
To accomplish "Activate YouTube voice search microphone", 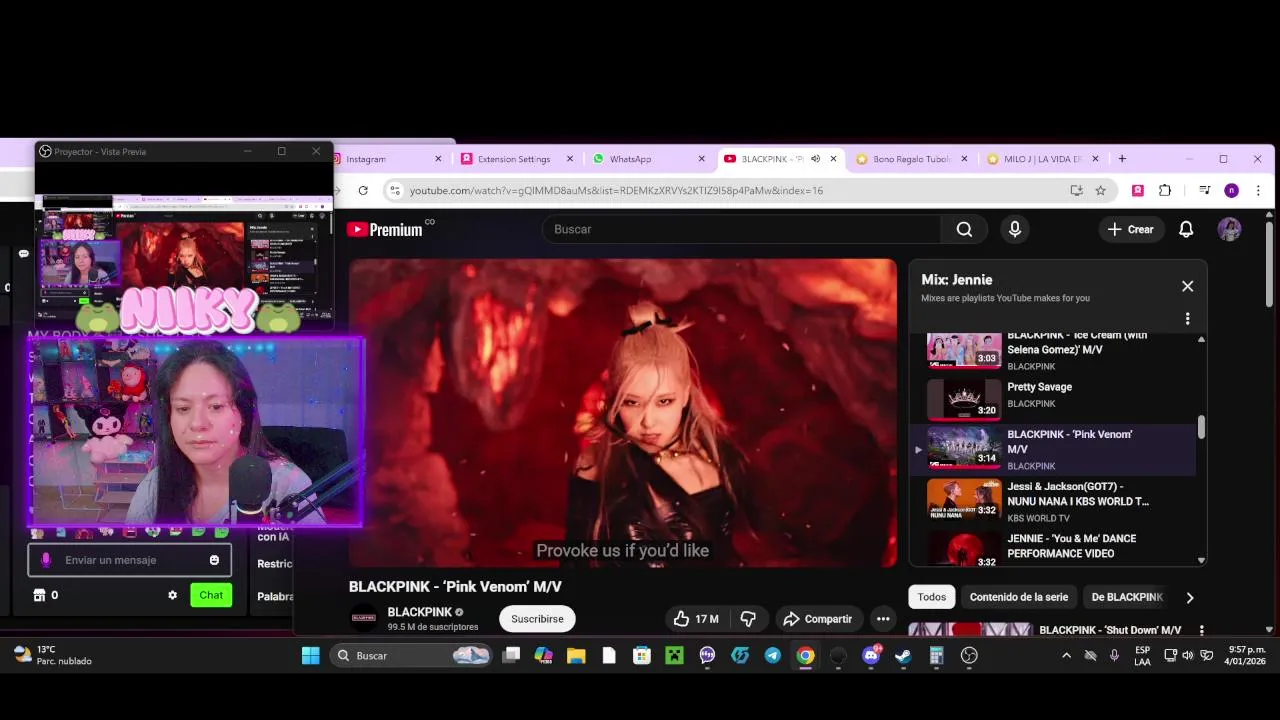I will 1015,229.
